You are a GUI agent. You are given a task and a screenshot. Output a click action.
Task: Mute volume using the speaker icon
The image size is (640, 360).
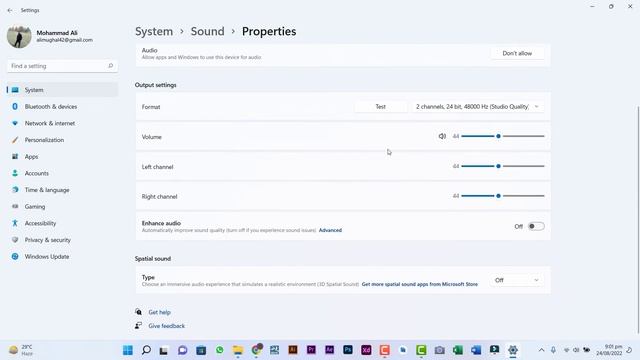pyautogui.click(x=442, y=136)
